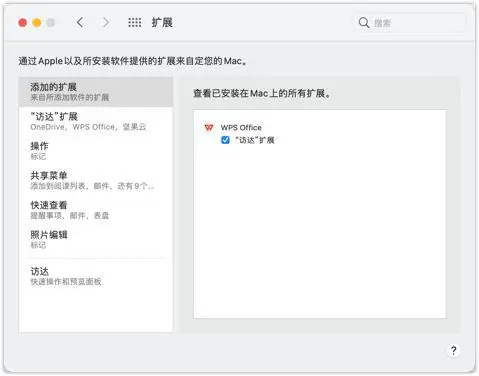Viewport: 479px width, 376px height.
Task: Click the search magnifier icon
Action: point(364,23)
